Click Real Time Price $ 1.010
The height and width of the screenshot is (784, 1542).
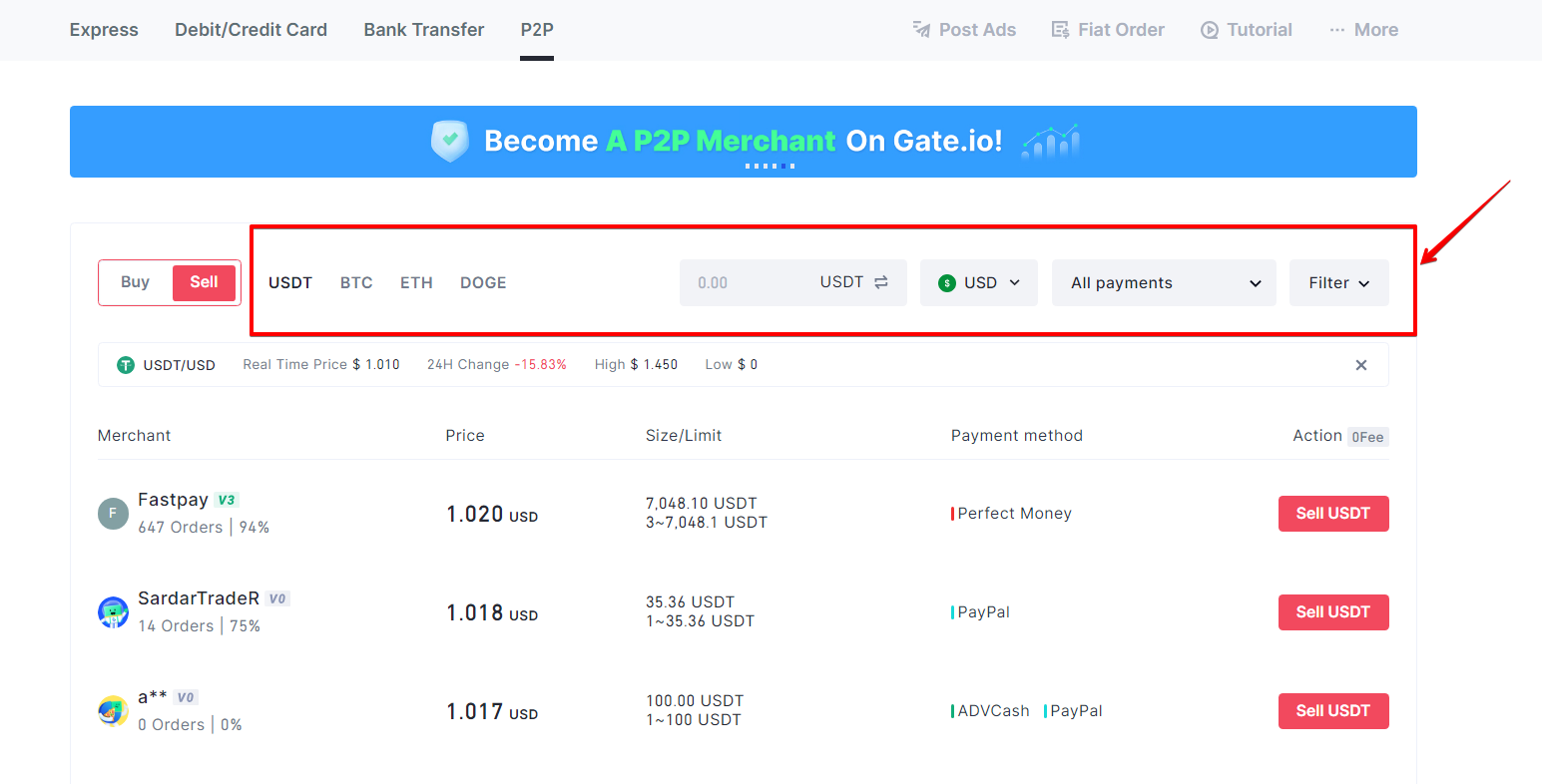[321, 365]
